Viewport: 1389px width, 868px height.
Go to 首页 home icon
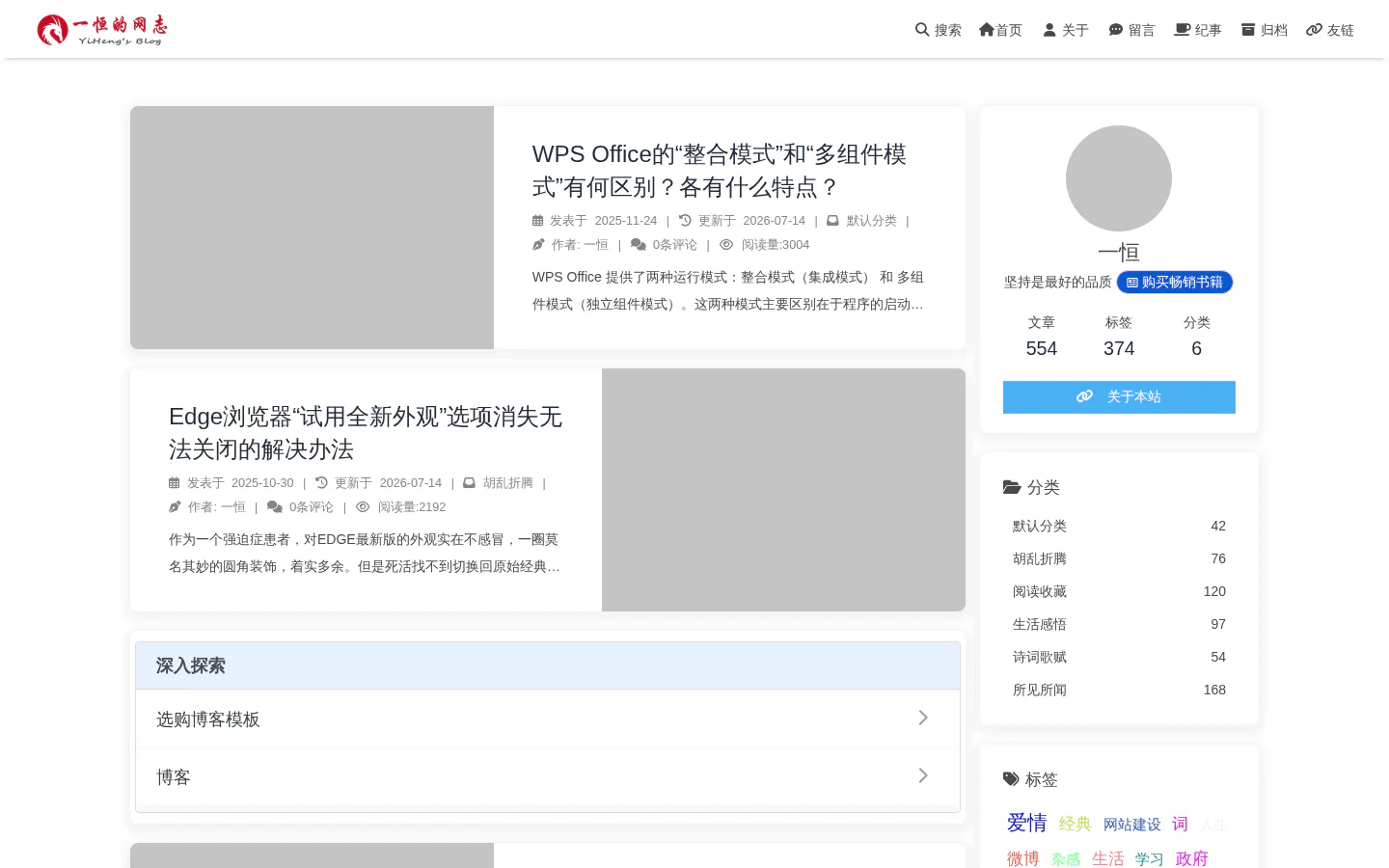986,30
